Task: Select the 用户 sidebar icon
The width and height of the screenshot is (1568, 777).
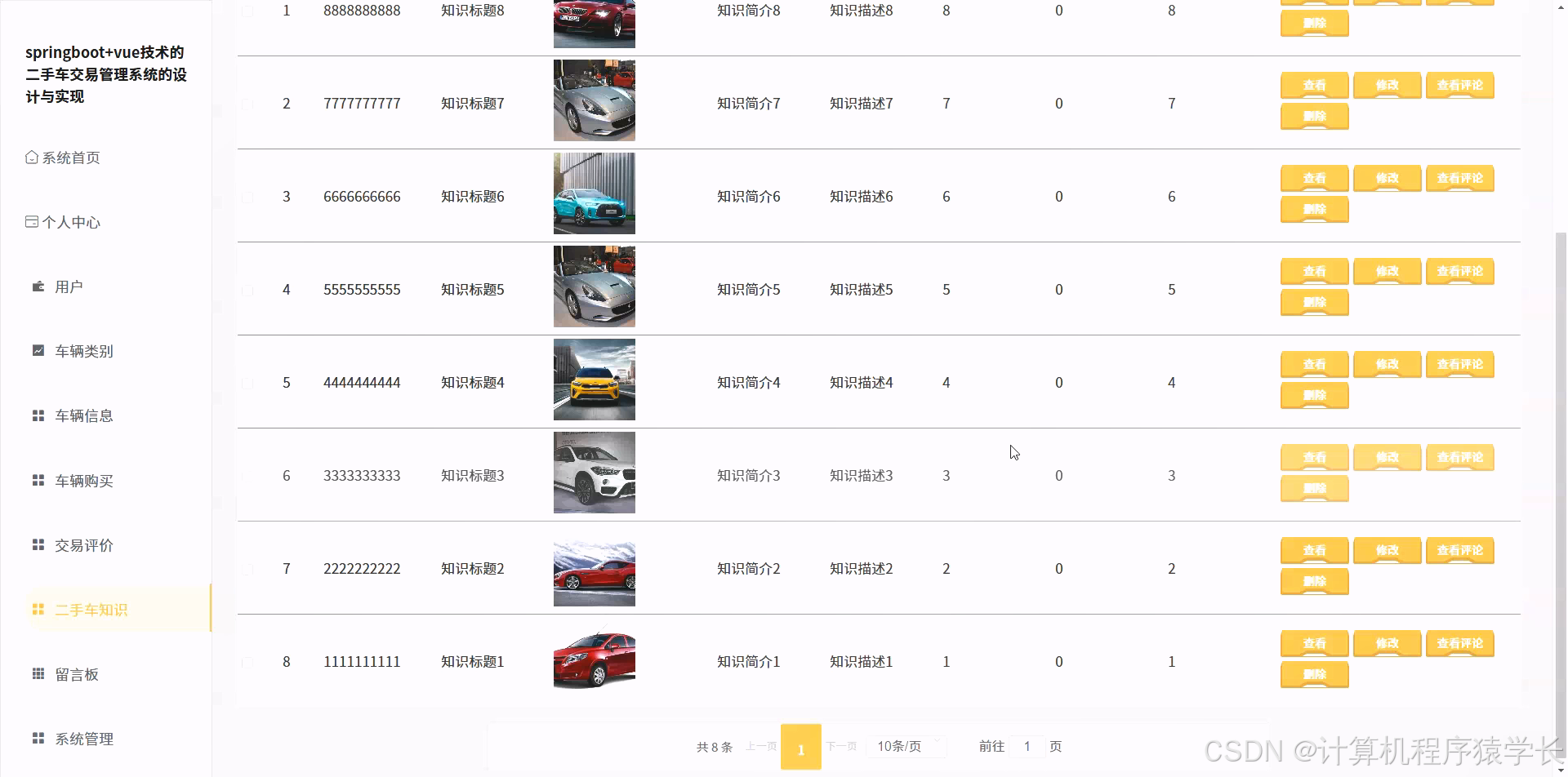Action: coord(38,286)
